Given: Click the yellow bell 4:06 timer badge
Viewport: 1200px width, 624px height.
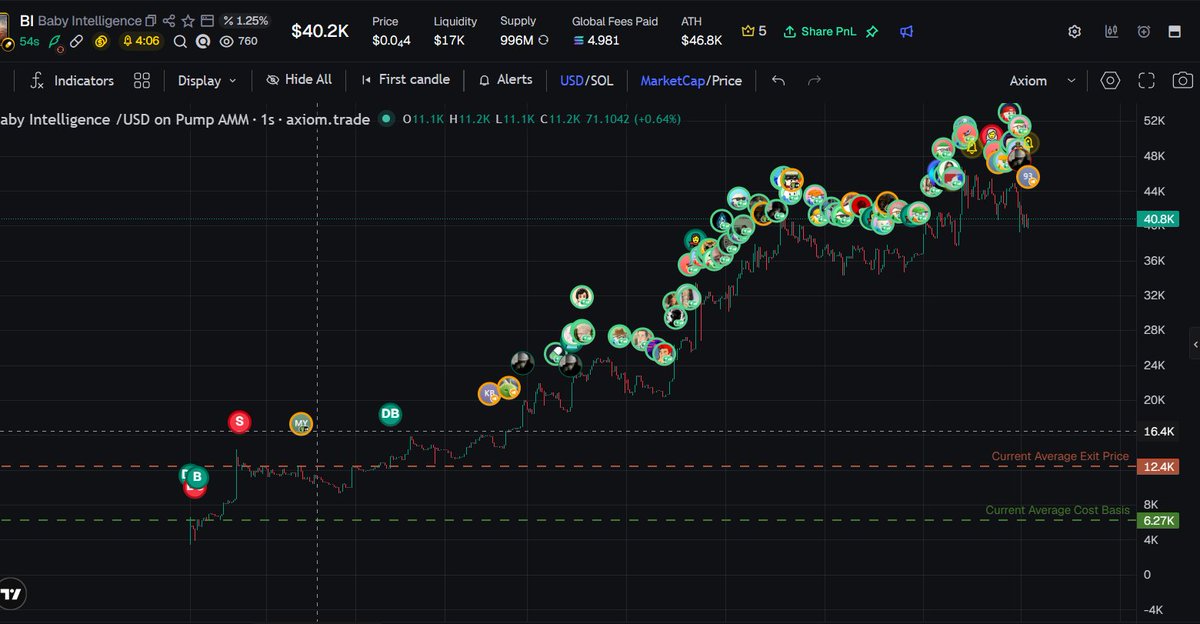Looking at the screenshot, I should [141, 41].
